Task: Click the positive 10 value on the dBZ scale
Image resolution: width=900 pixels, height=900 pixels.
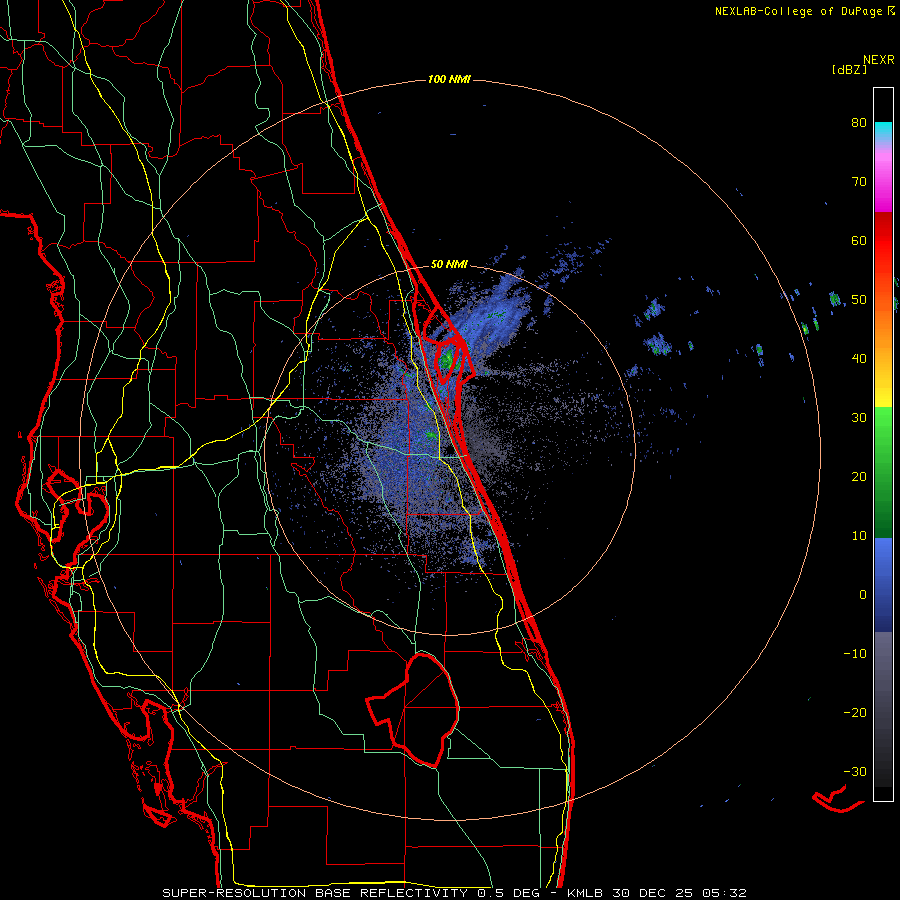Action: (x=859, y=536)
